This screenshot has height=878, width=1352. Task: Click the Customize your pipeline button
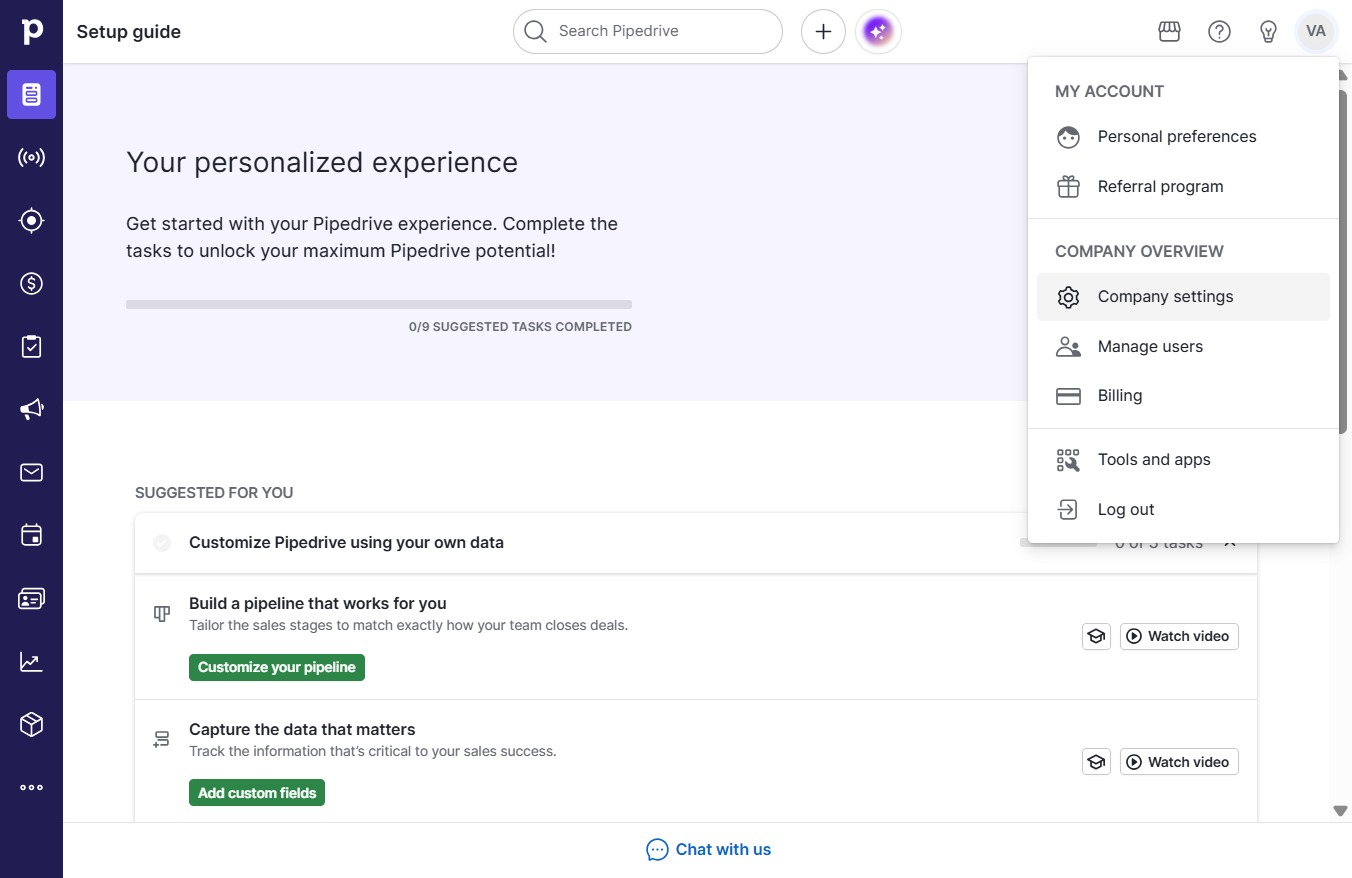point(277,667)
